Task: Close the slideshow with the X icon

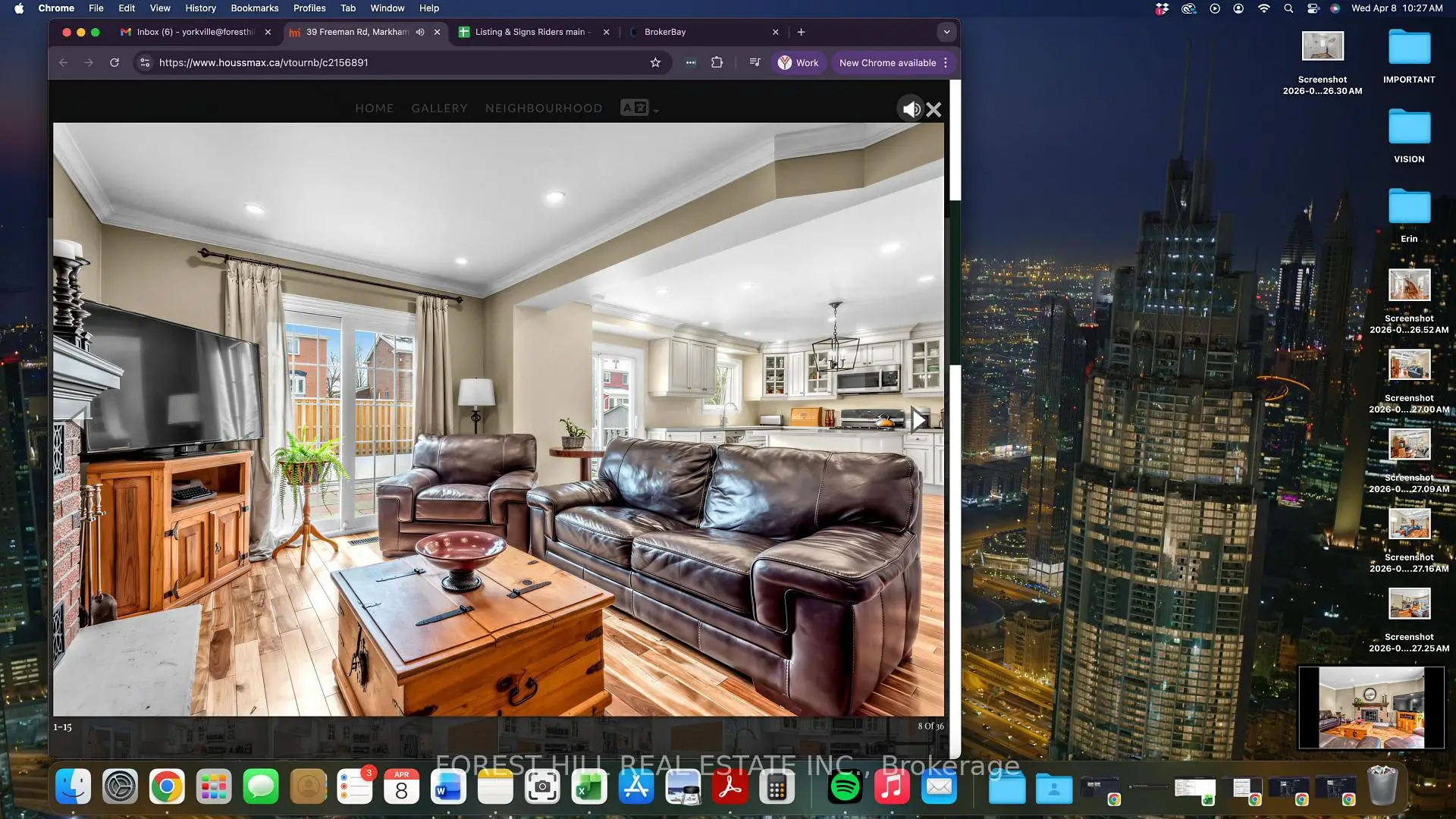Action: coord(934,109)
